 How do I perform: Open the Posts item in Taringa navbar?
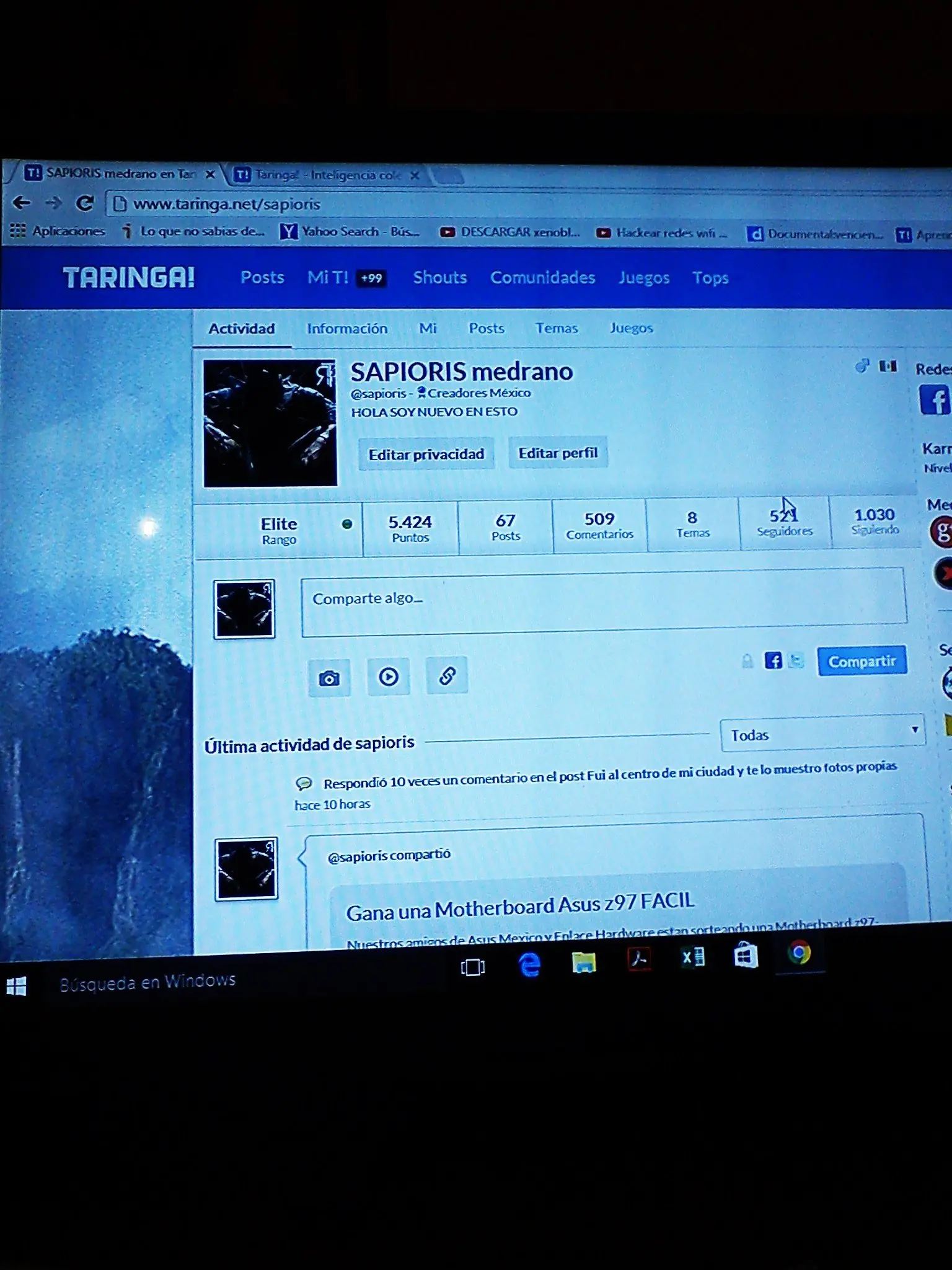pos(262,277)
